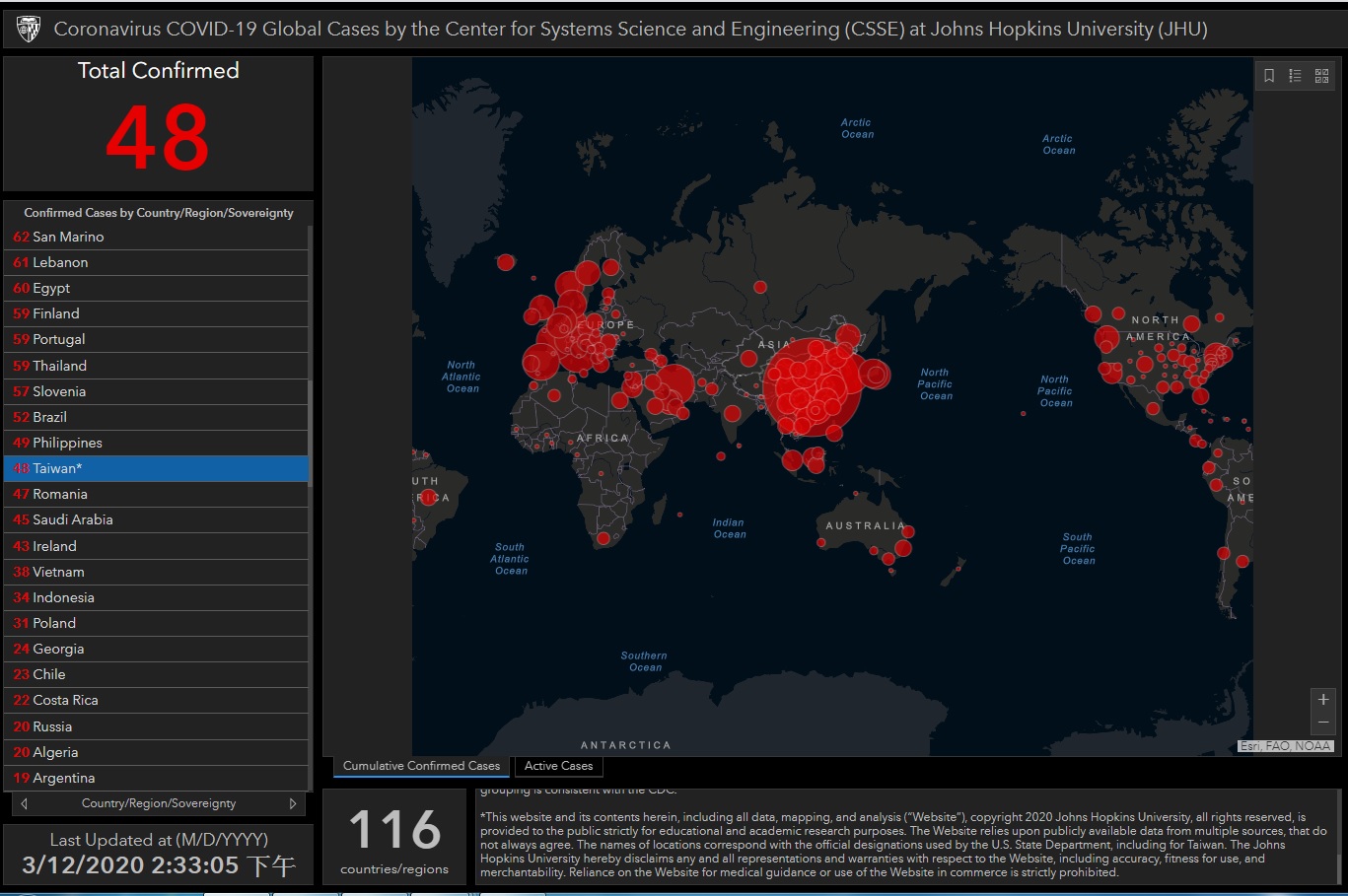Choose San Marino from confirmed cases list
1348x896 pixels.
(x=156, y=237)
